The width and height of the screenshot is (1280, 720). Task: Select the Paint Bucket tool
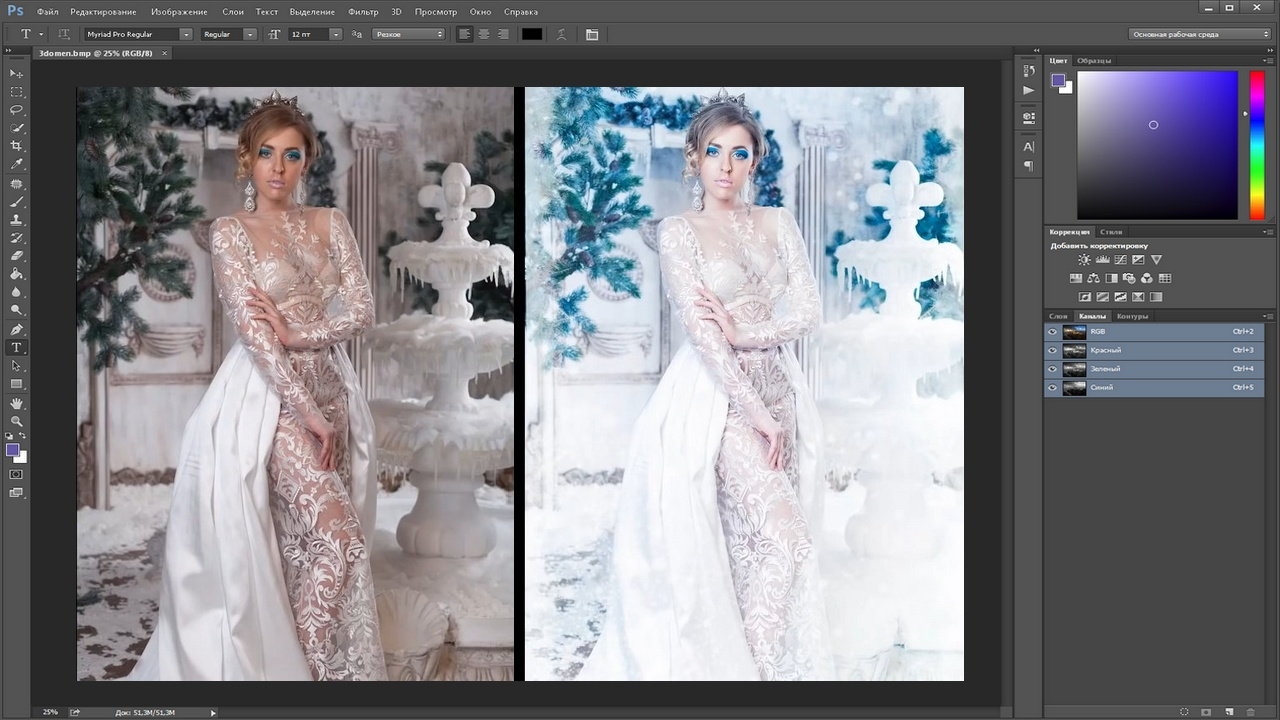16,274
